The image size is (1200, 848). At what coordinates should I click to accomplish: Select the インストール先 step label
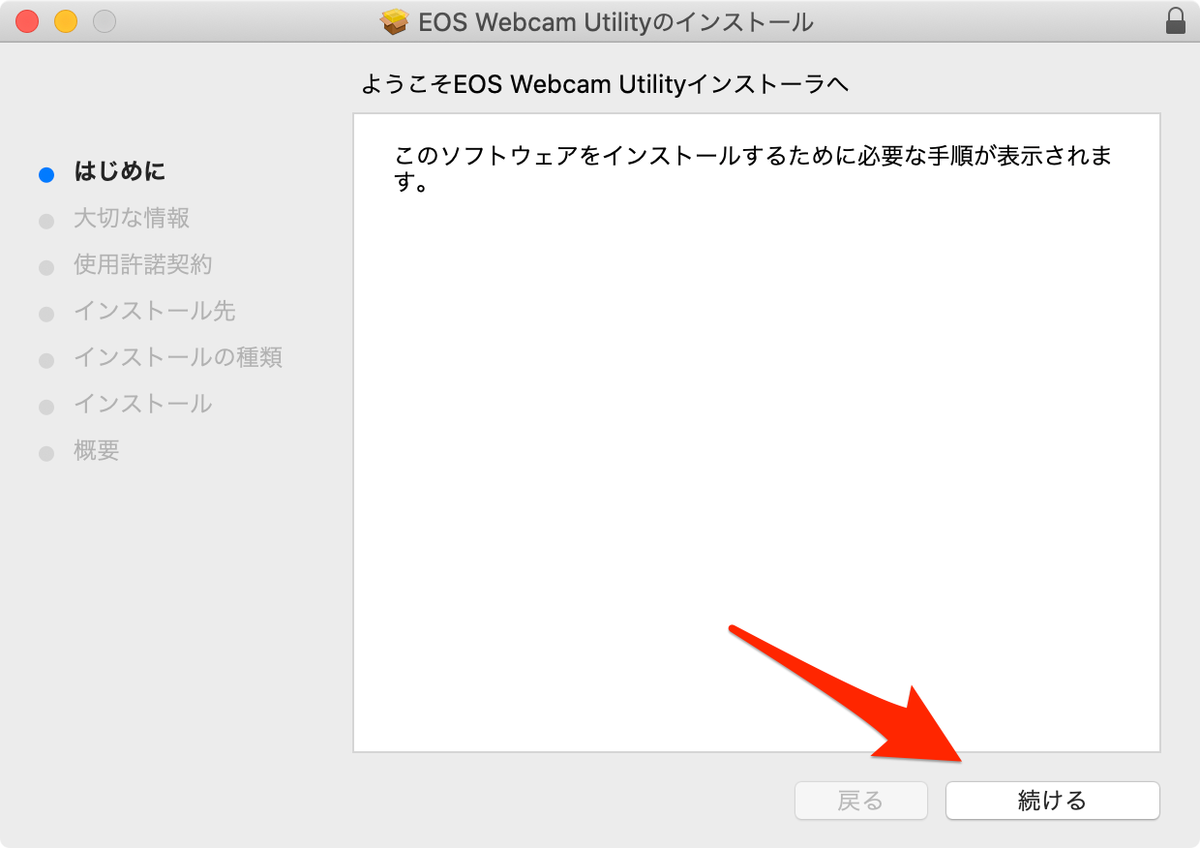coord(155,311)
